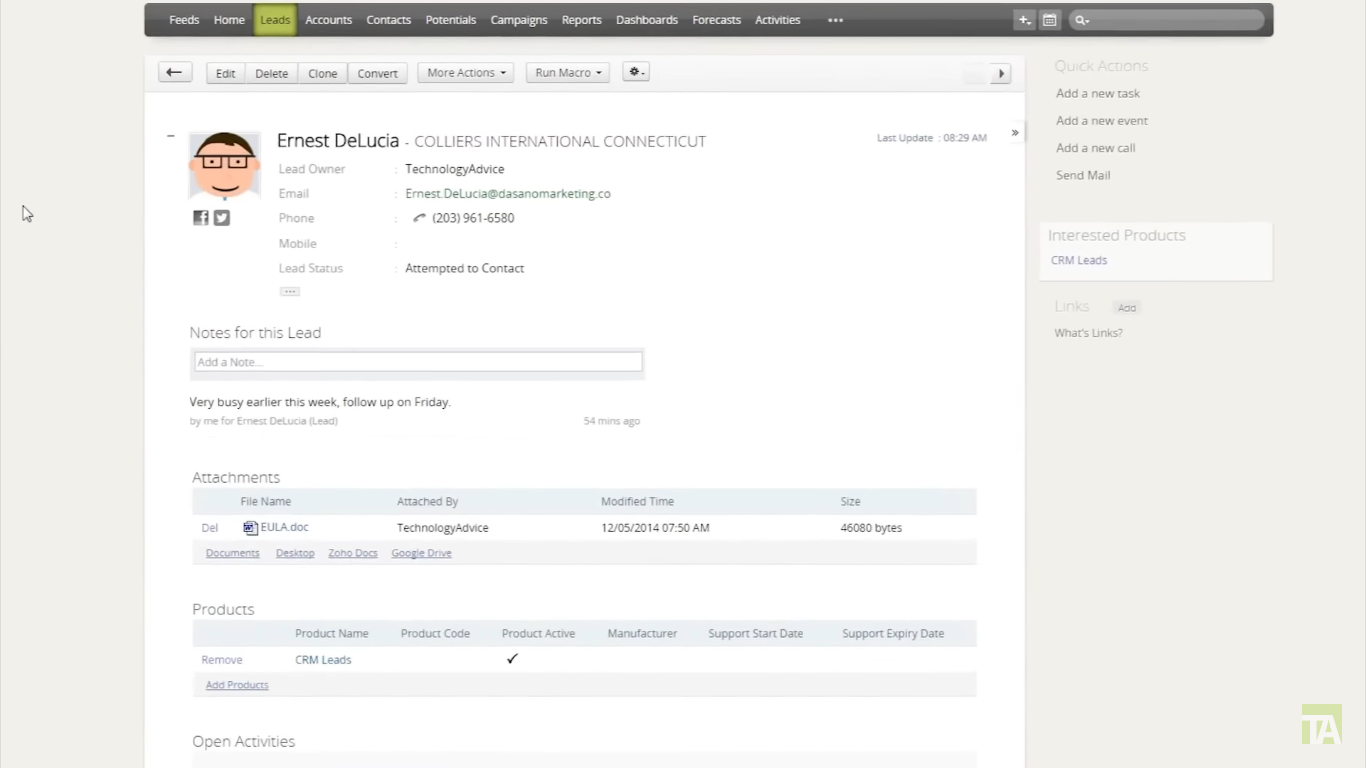
Task: Click Add a new task
Action: [x=1098, y=93]
